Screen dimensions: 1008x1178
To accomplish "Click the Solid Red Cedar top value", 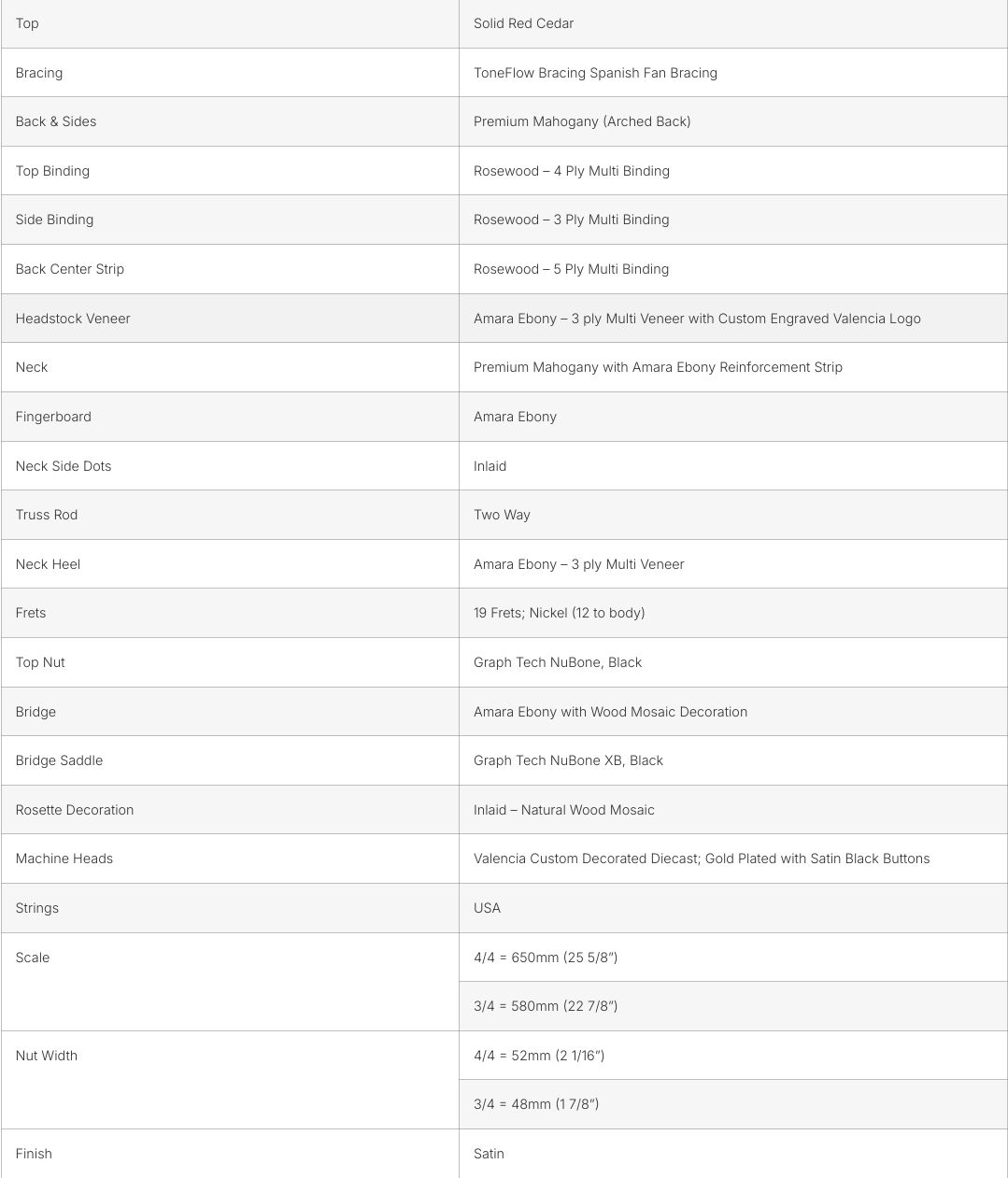I will point(523,23).
